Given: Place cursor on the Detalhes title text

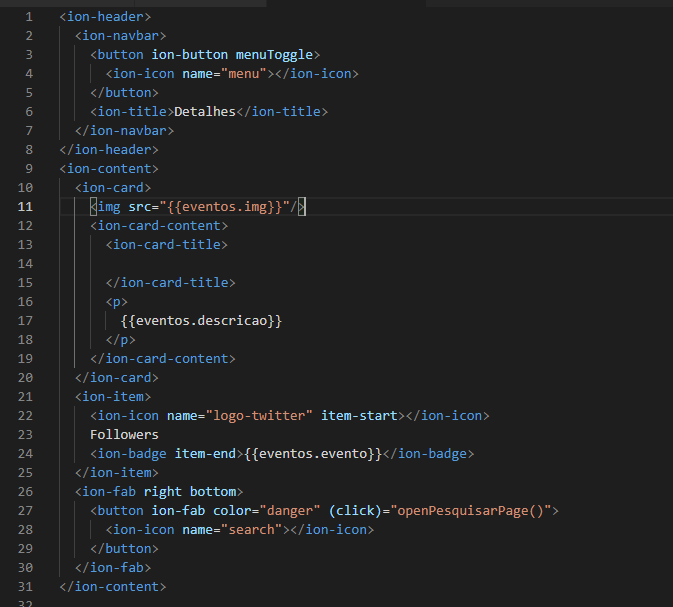Looking at the screenshot, I should 205,112.
